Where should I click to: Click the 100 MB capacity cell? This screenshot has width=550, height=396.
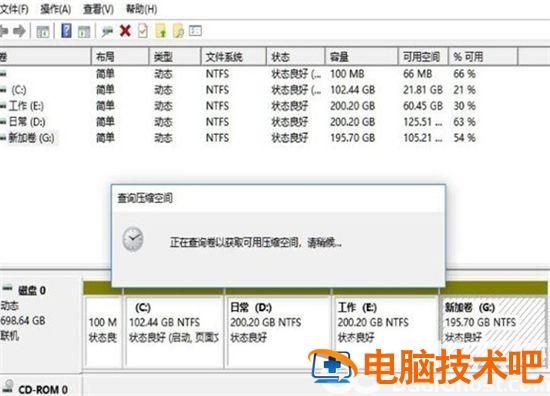point(347,74)
